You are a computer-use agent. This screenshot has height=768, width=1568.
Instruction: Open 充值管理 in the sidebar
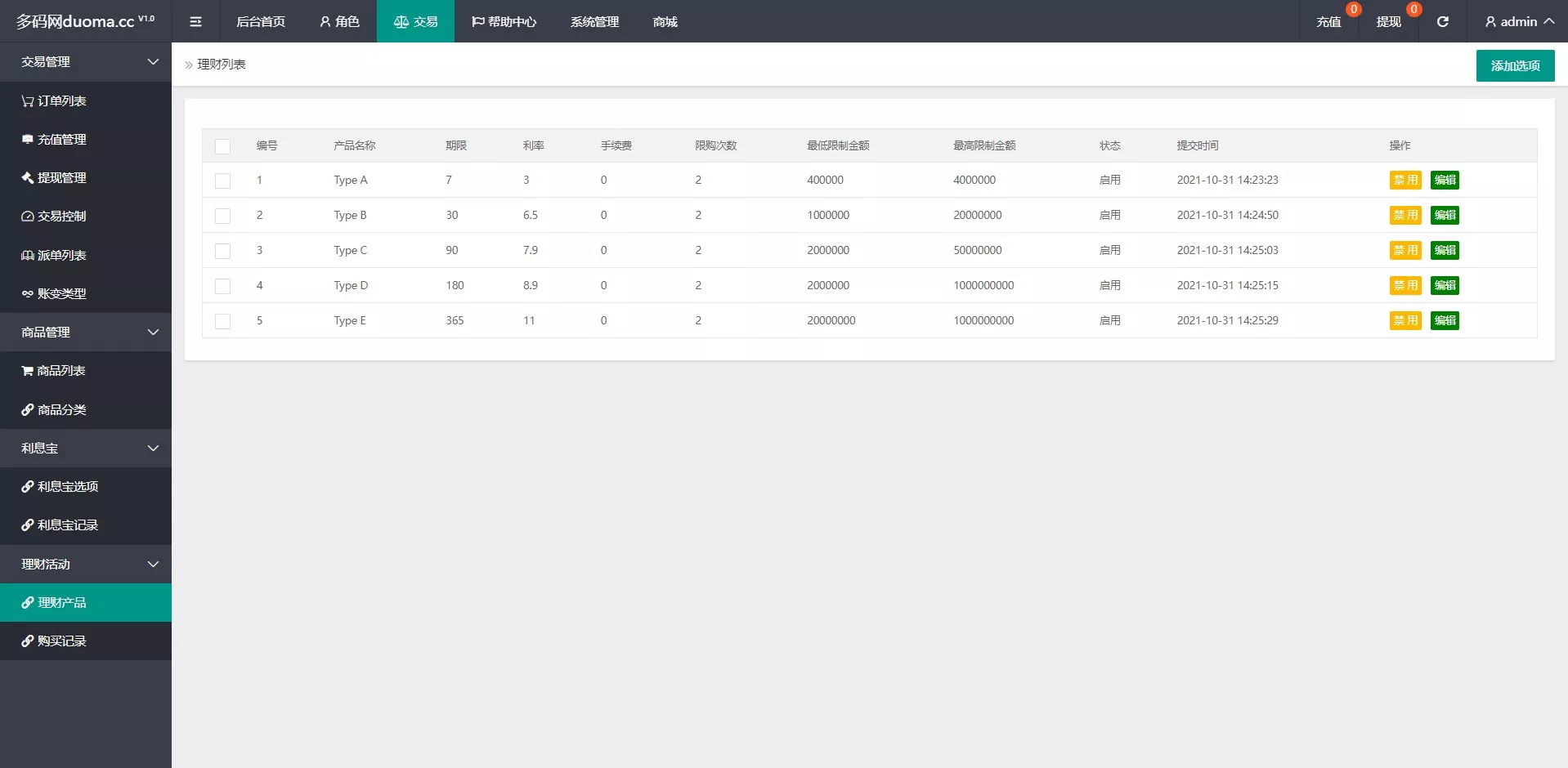pos(54,140)
